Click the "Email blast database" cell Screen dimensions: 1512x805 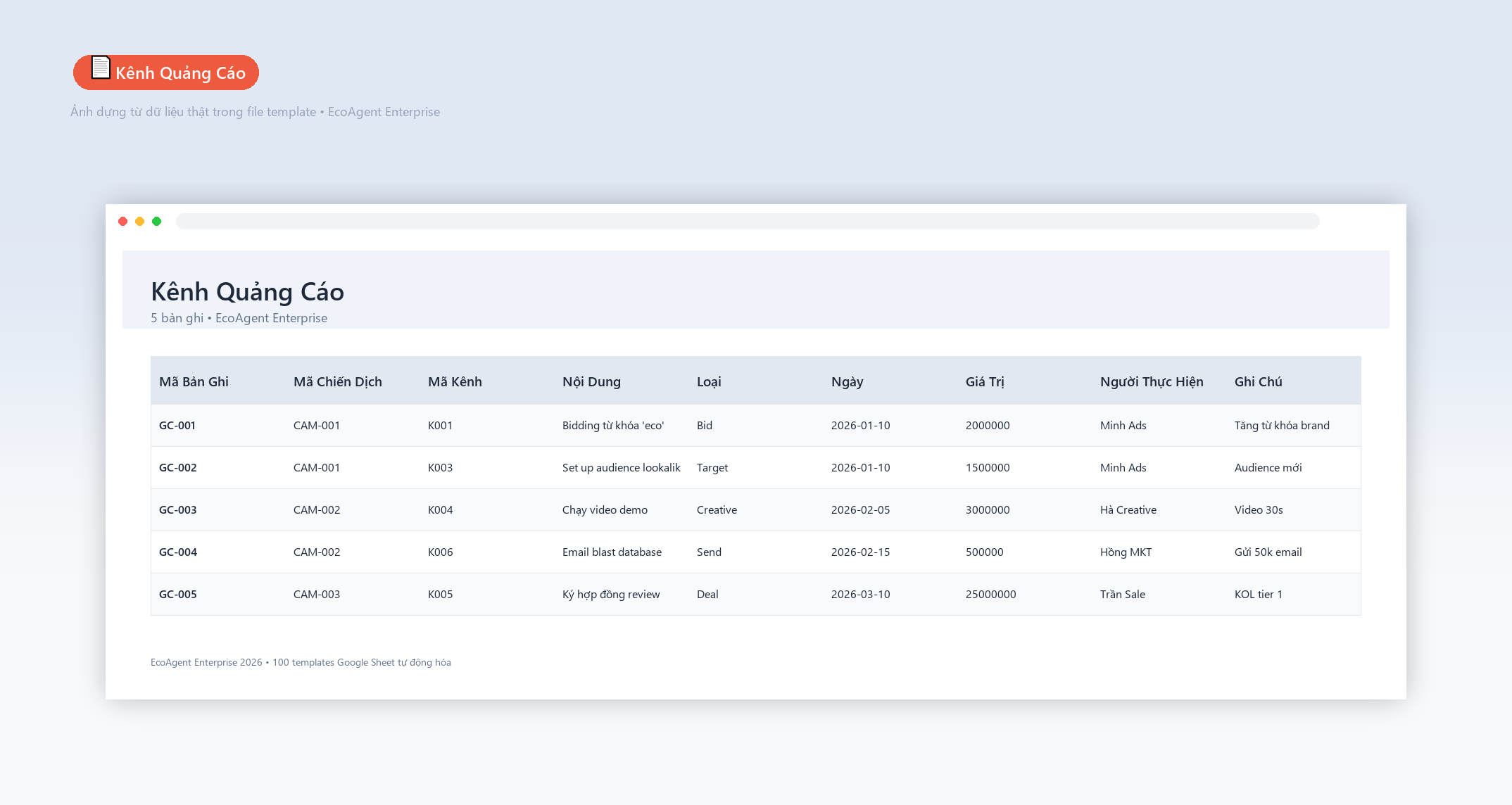coord(612,552)
